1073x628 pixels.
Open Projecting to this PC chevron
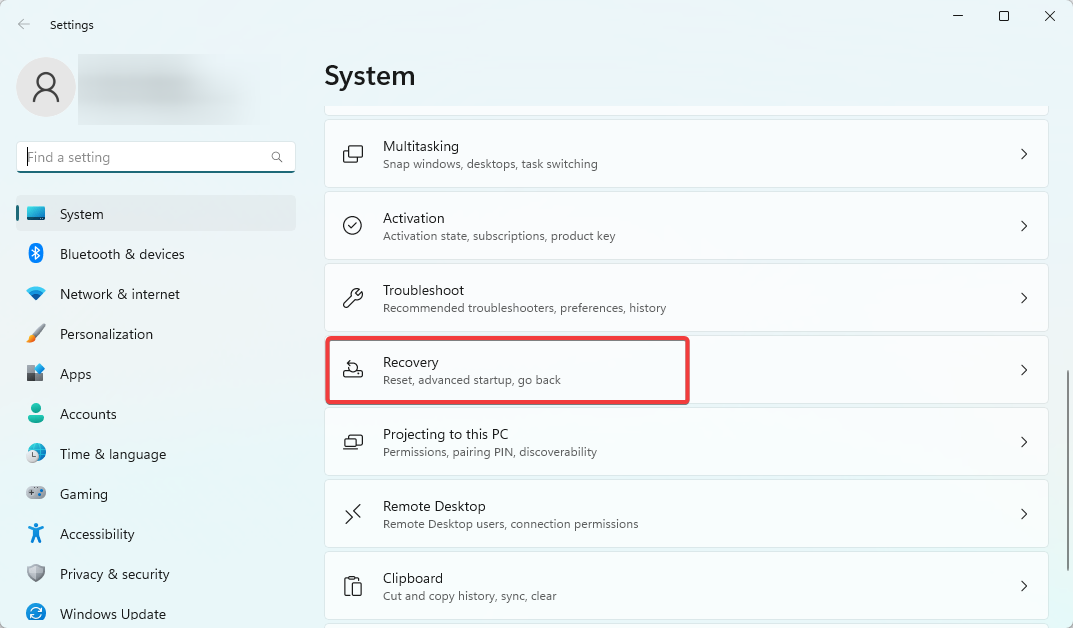click(1024, 442)
